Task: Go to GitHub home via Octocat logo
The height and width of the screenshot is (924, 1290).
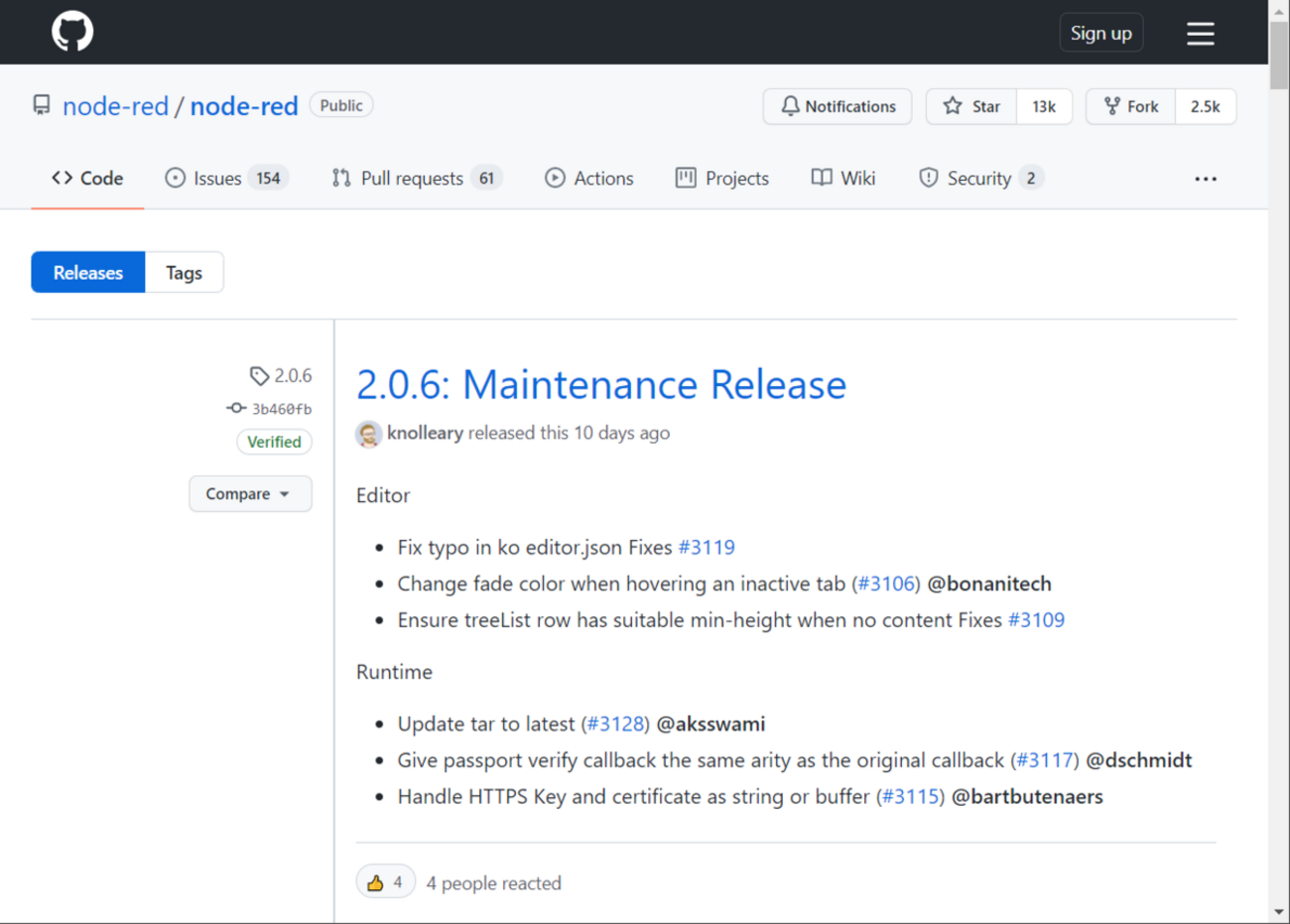Action: pyautogui.click(x=72, y=32)
